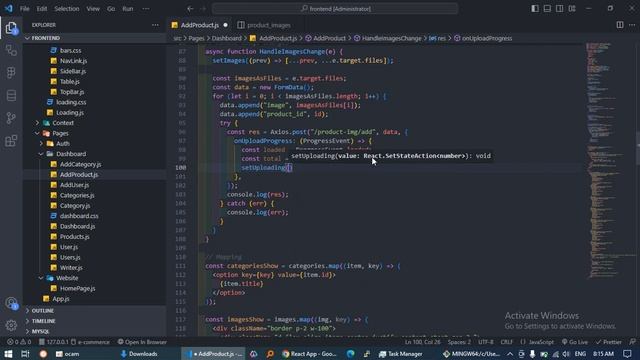Screen dimensions: 640x360
Task: Open AddCategory.js in the explorer
Action: (x=80, y=164)
